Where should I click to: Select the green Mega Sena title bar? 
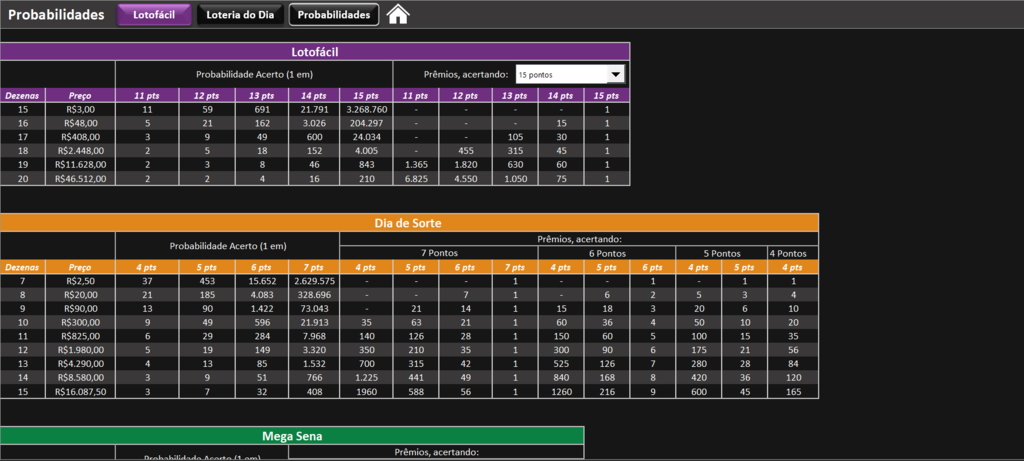click(x=292, y=436)
